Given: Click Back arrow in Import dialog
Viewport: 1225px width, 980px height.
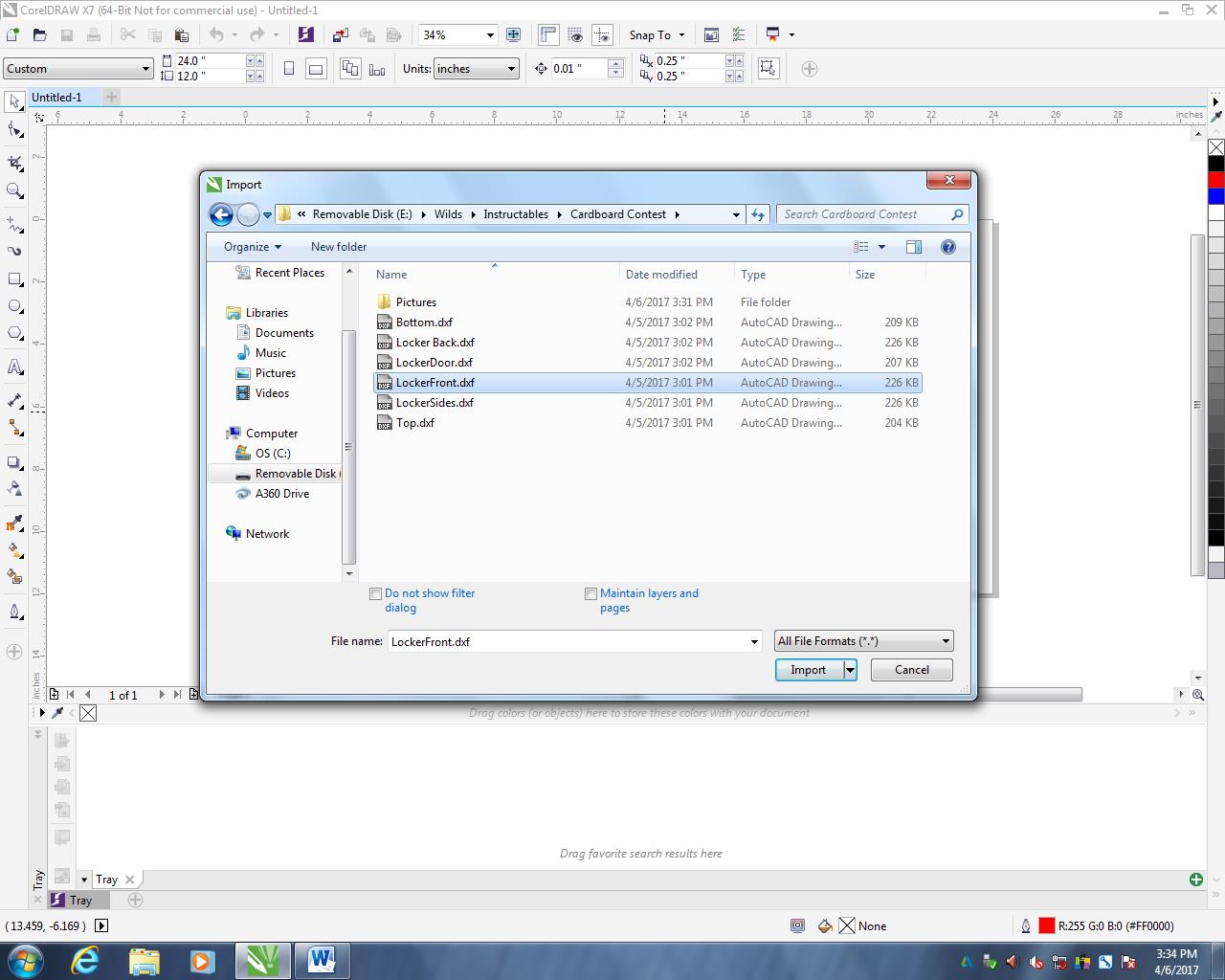Looking at the screenshot, I should tap(221, 214).
